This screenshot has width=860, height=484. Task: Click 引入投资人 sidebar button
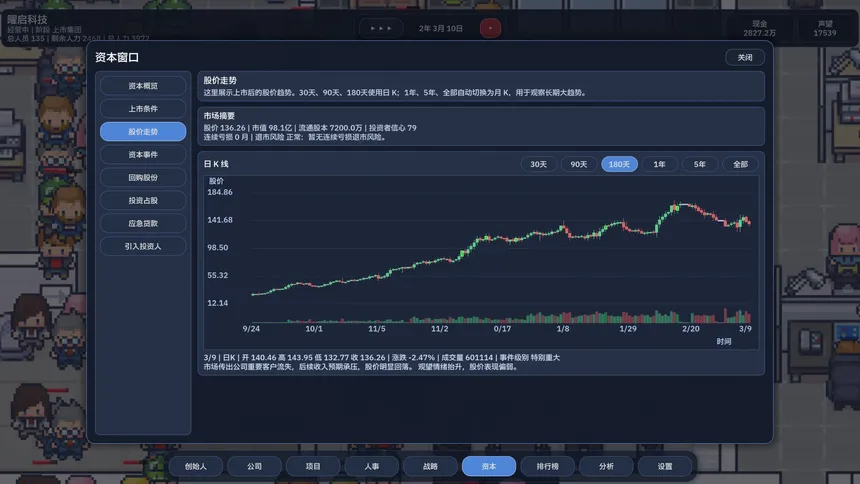click(x=143, y=246)
